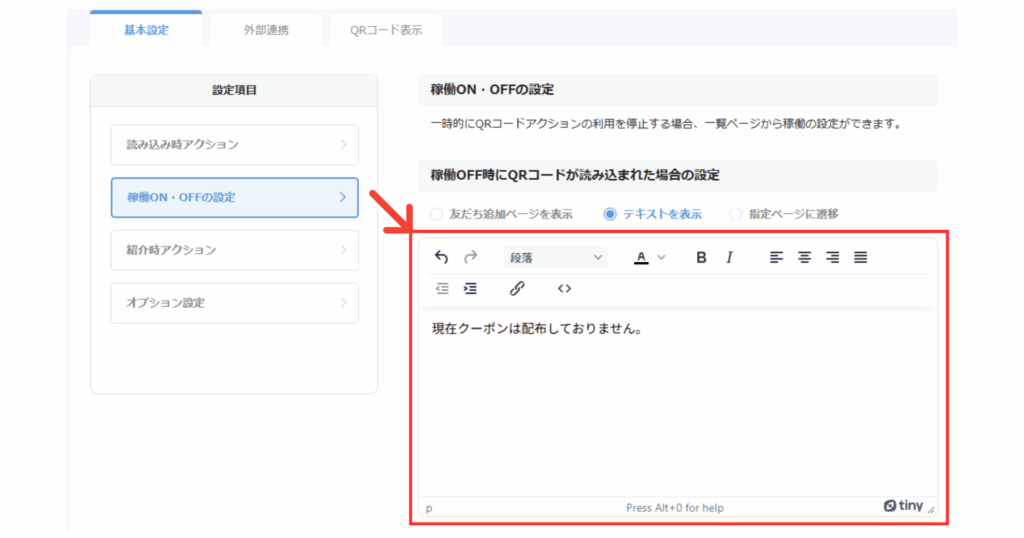Toggle italic formatting in editor
The height and width of the screenshot is (538, 1024).
pos(729,258)
